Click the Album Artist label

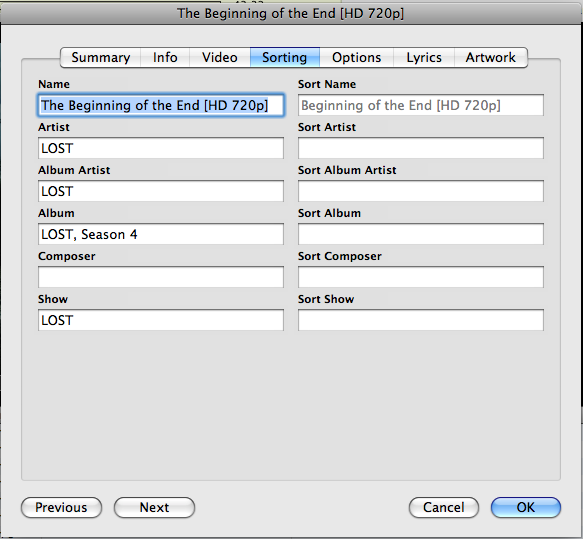tap(74, 170)
